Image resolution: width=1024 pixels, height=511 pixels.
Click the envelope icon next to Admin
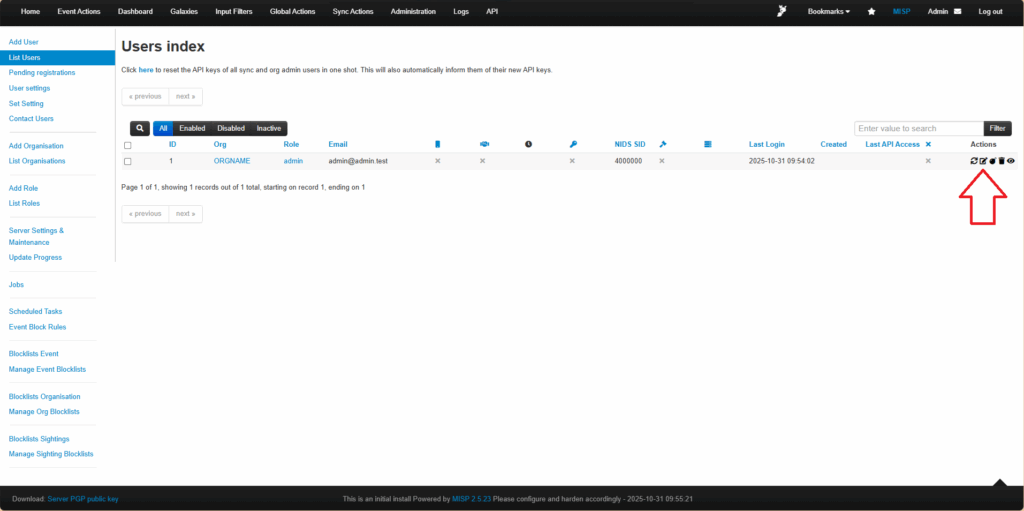[957, 12]
